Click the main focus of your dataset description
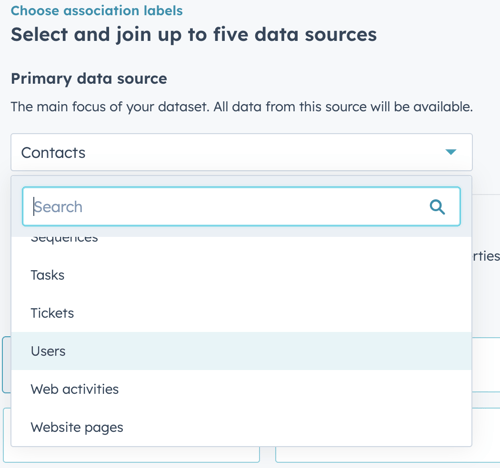The width and height of the screenshot is (500, 468). (x=242, y=107)
